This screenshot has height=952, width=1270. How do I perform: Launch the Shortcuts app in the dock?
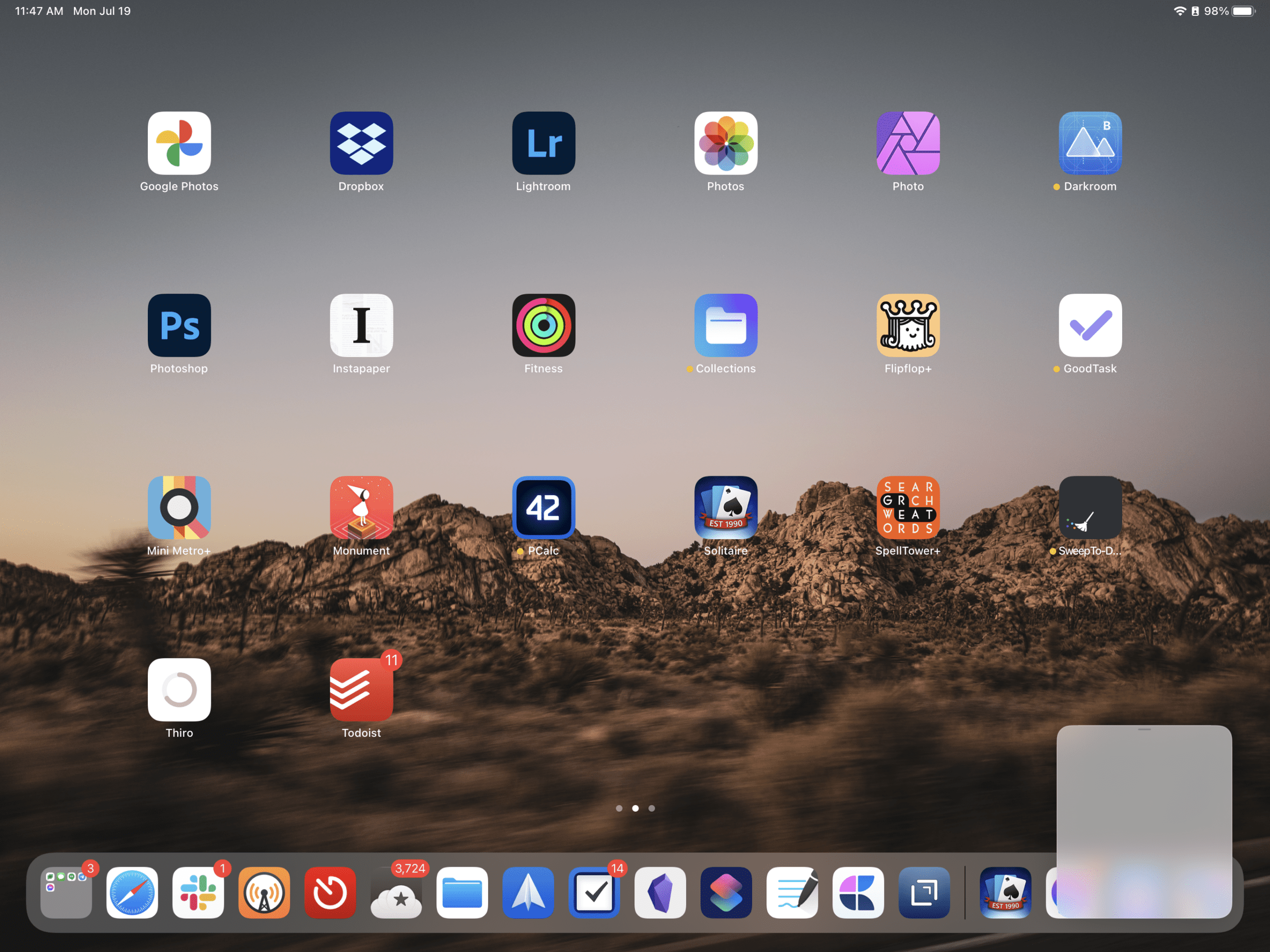[x=726, y=892]
